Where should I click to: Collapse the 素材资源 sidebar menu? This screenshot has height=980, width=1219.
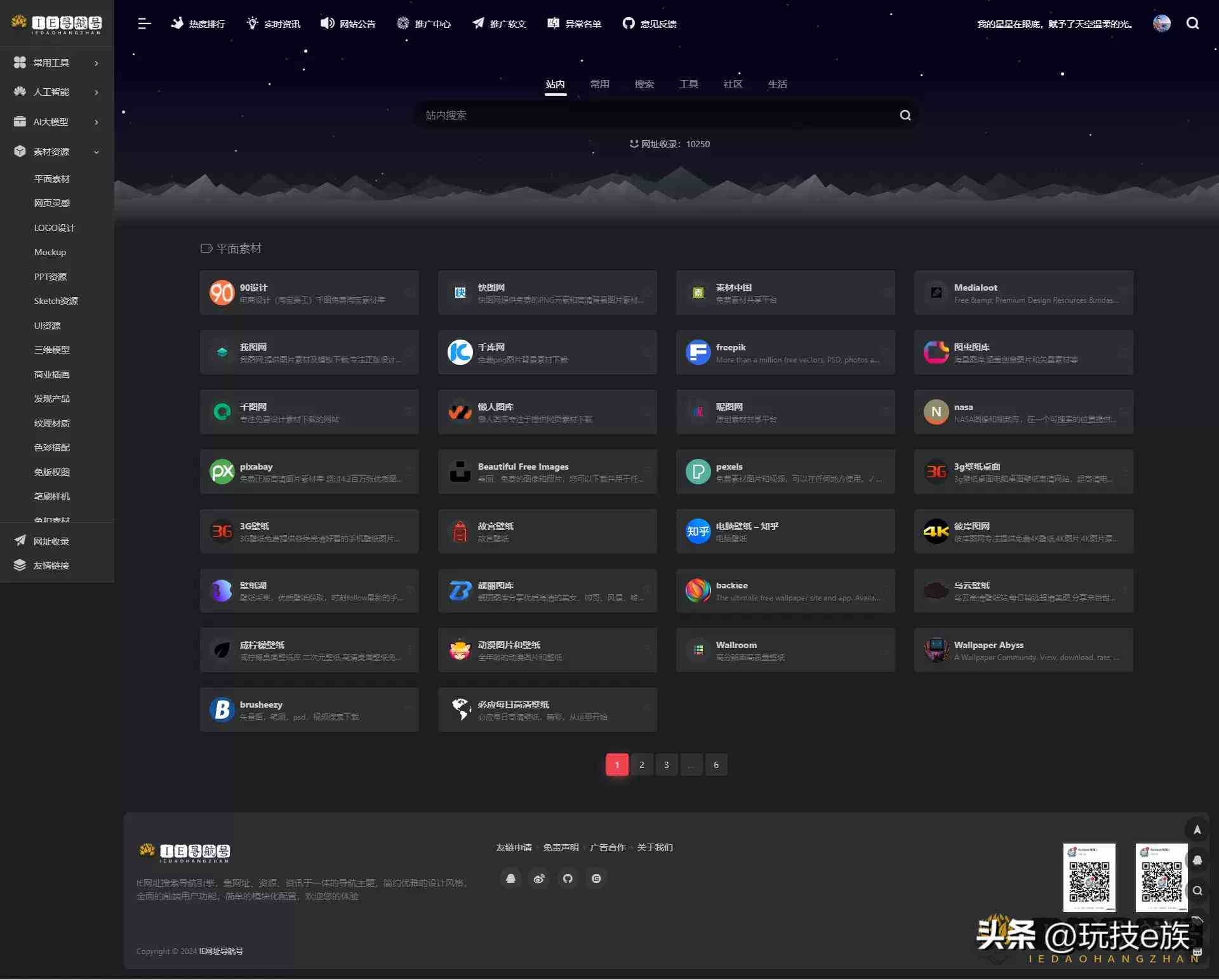click(x=57, y=152)
